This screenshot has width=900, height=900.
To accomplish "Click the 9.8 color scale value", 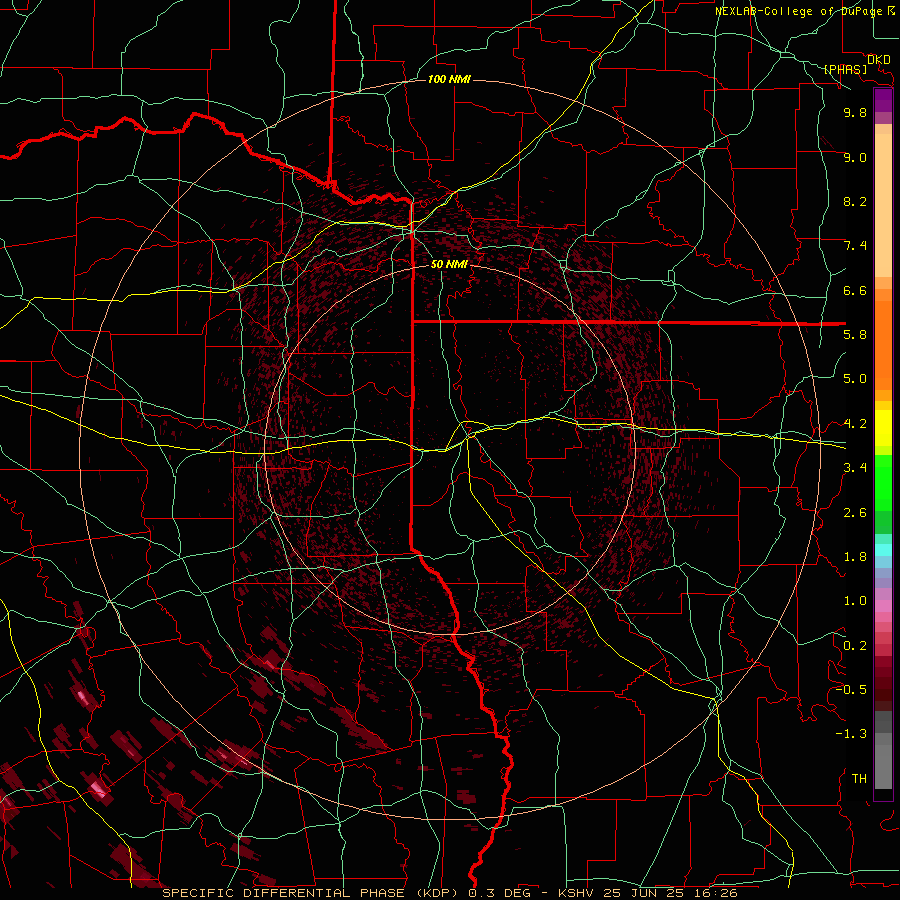I will 855,112.
